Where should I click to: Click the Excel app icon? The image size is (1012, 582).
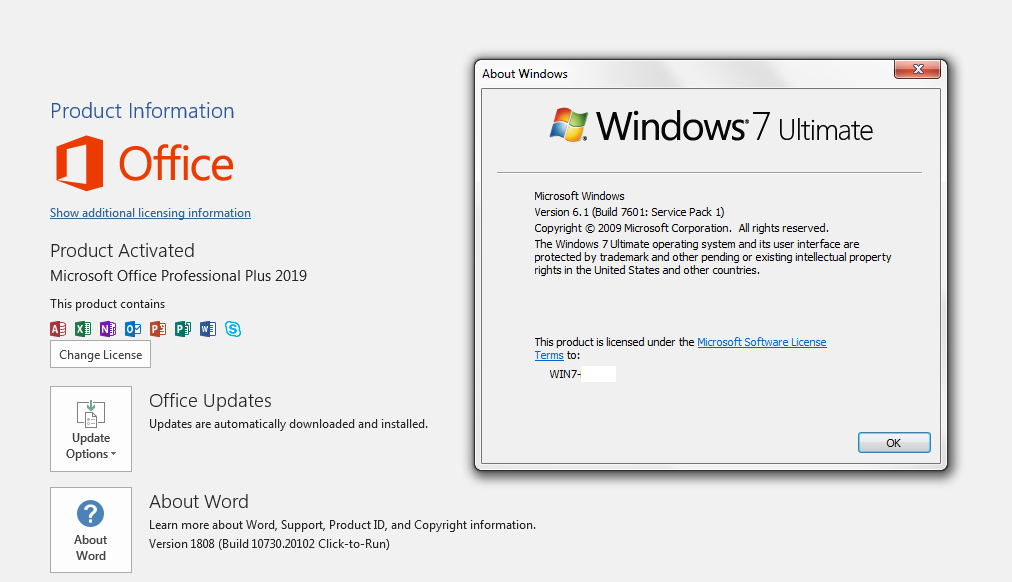point(83,329)
